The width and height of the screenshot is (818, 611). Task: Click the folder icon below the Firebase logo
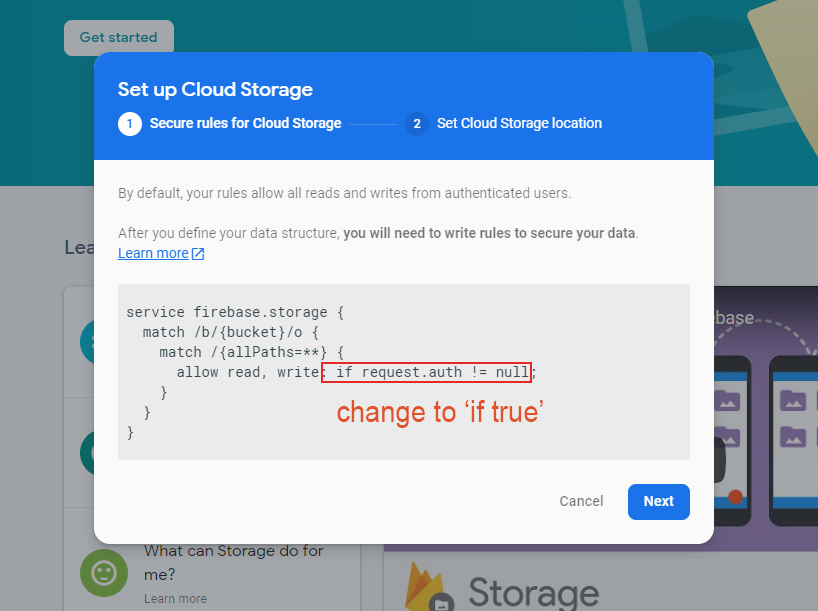pos(441,603)
